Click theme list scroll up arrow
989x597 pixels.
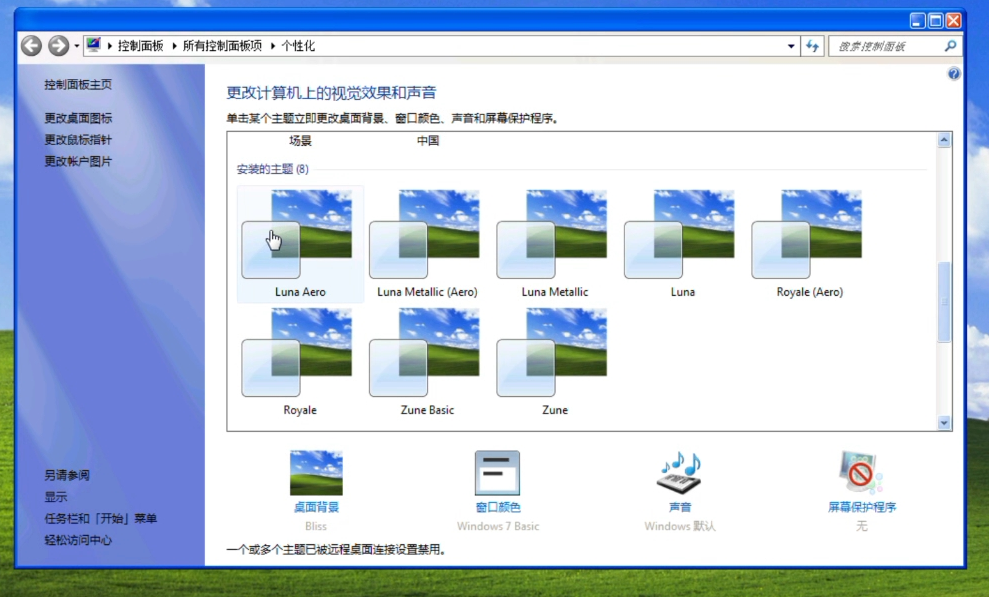[x=944, y=140]
